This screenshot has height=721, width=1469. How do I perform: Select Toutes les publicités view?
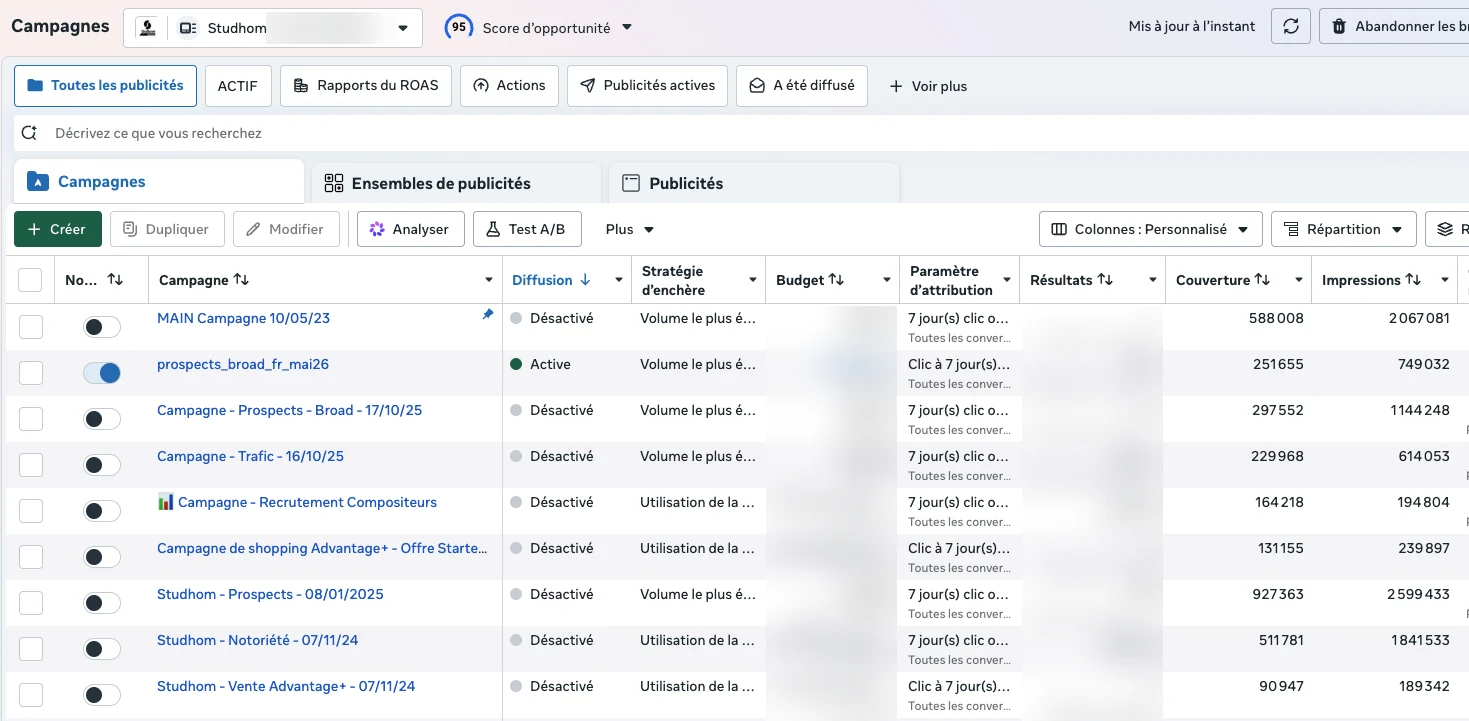(105, 86)
